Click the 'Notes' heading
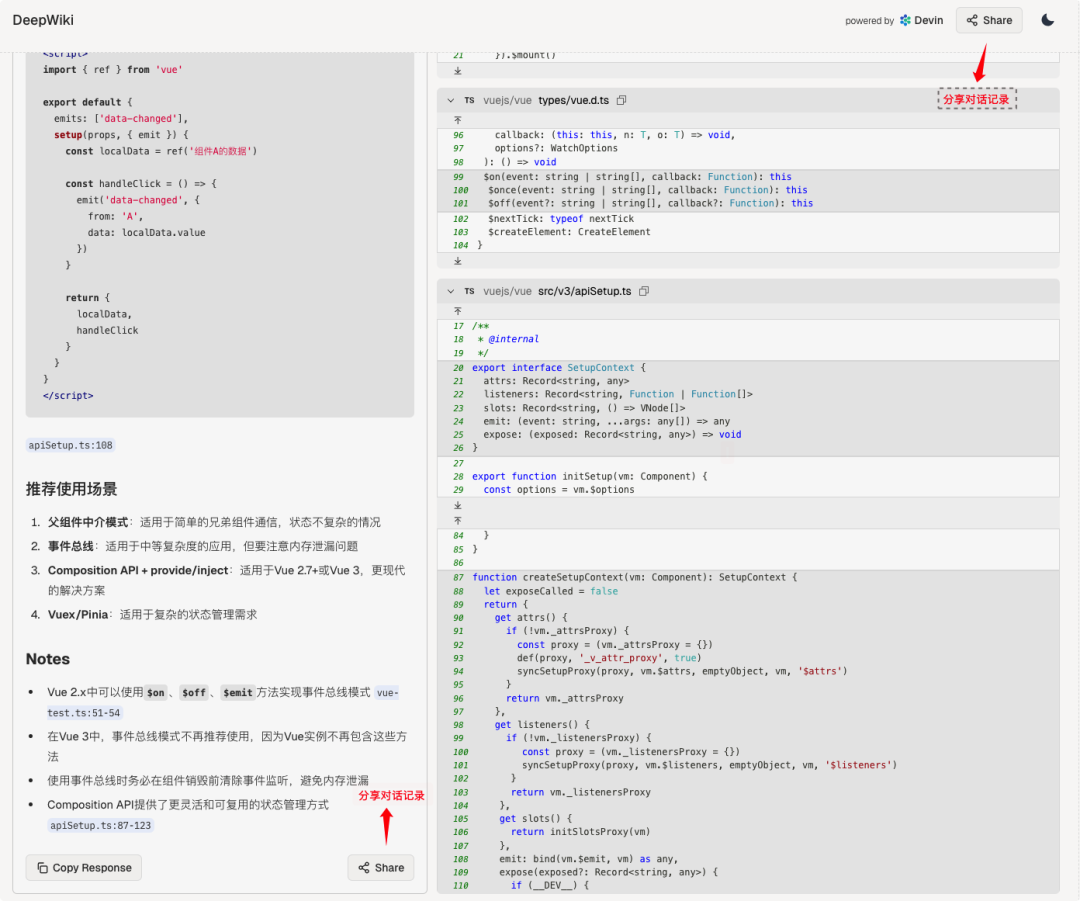The height and width of the screenshot is (901, 1080). pyautogui.click(x=48, y=659)
